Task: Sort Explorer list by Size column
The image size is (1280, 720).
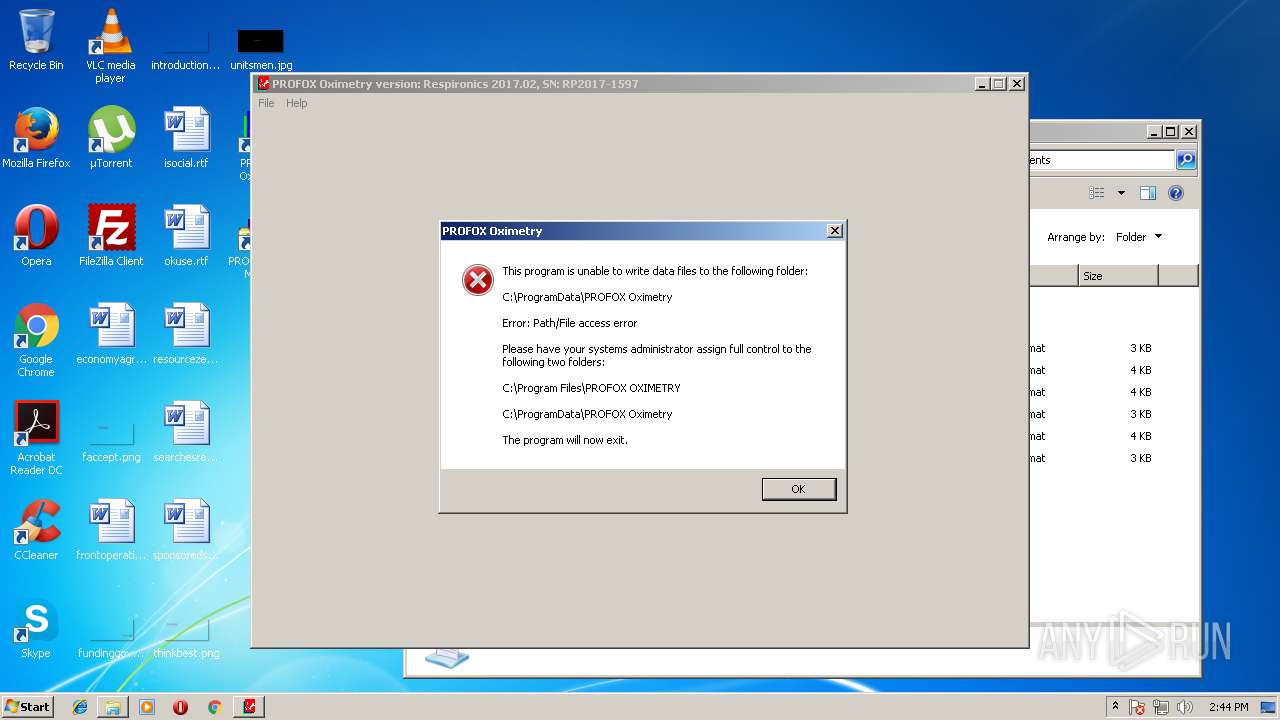Action: [1118, 276]
